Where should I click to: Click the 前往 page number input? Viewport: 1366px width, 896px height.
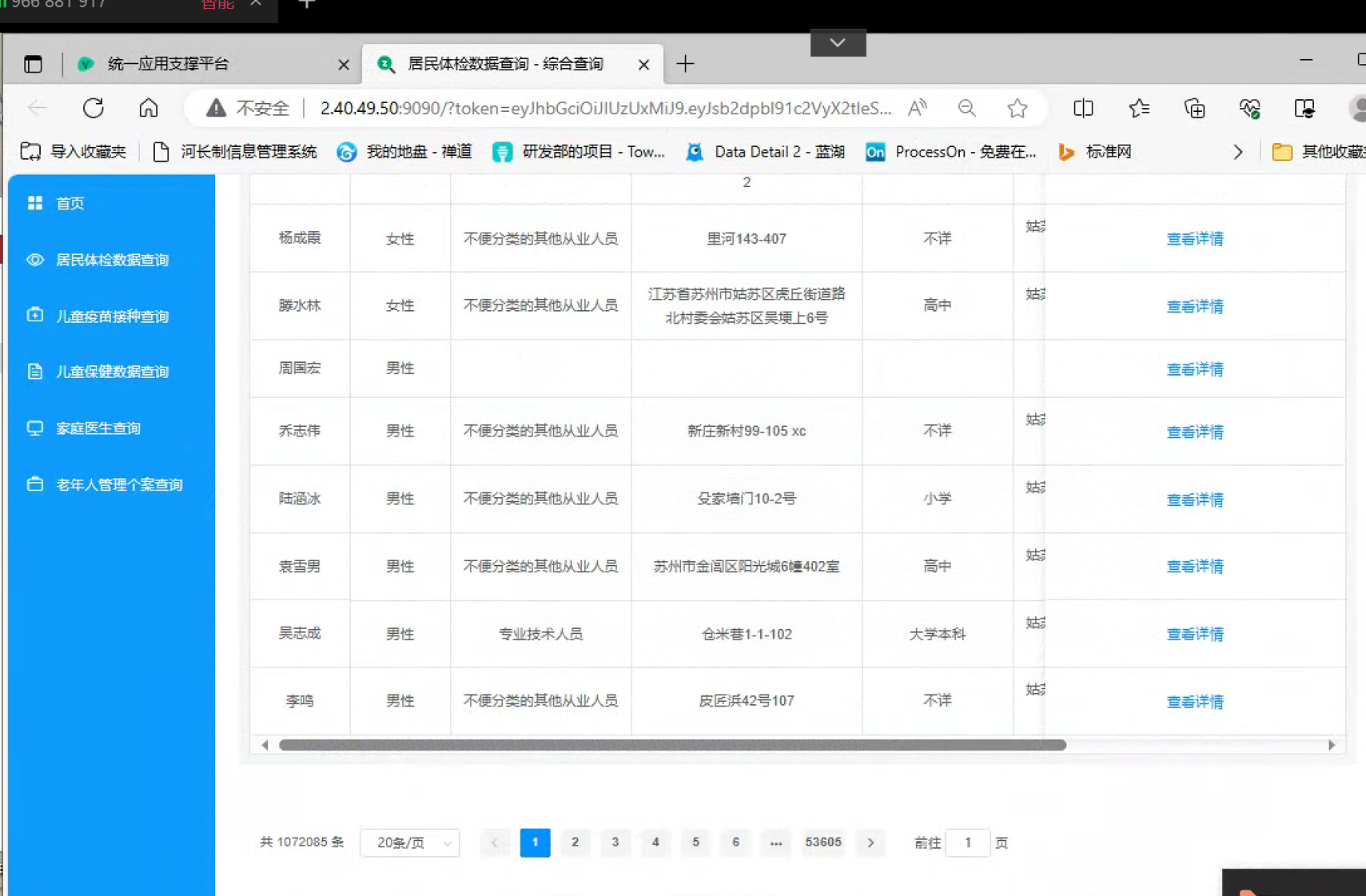967,842
